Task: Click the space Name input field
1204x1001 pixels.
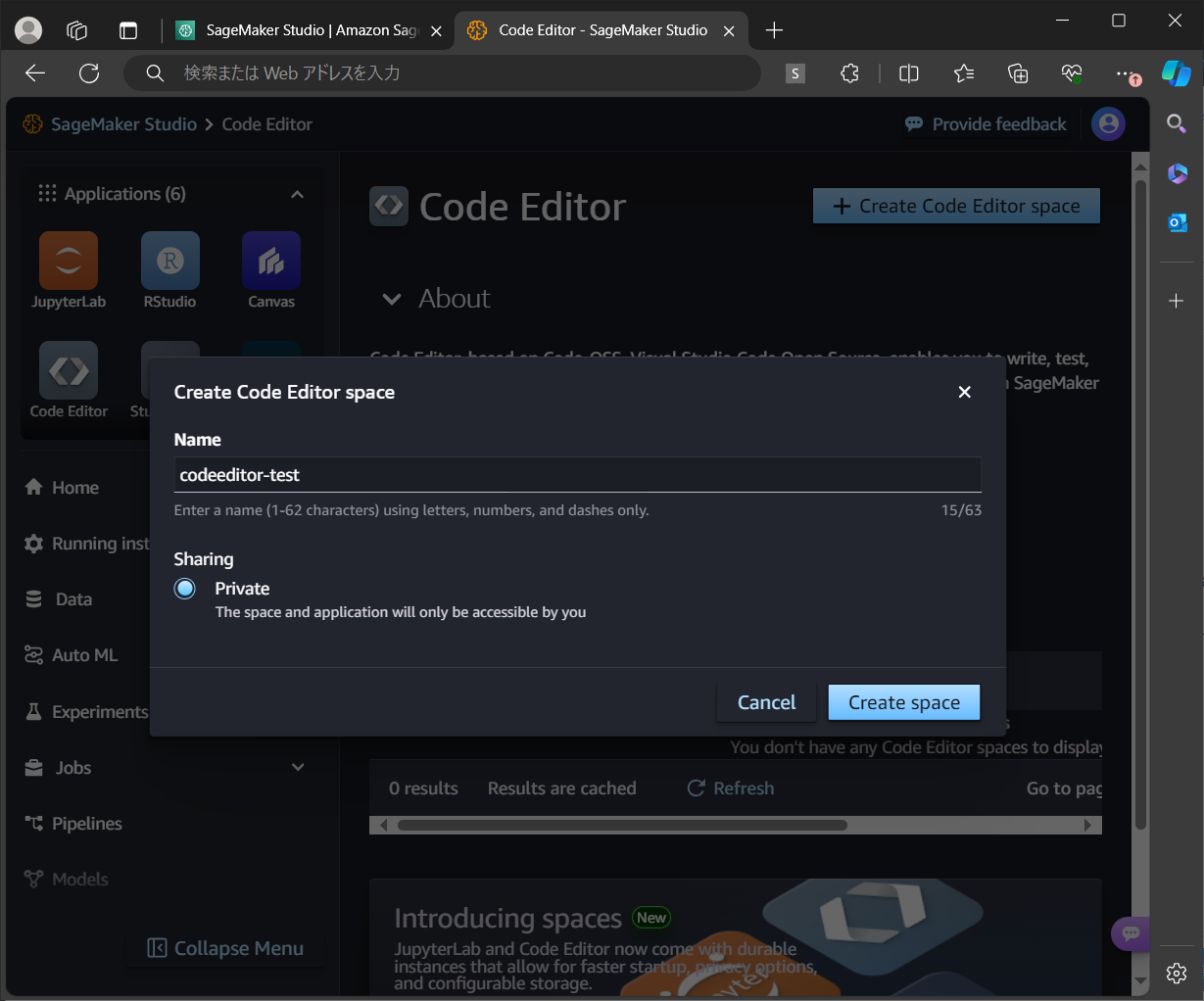Action: tap(577, 474)
